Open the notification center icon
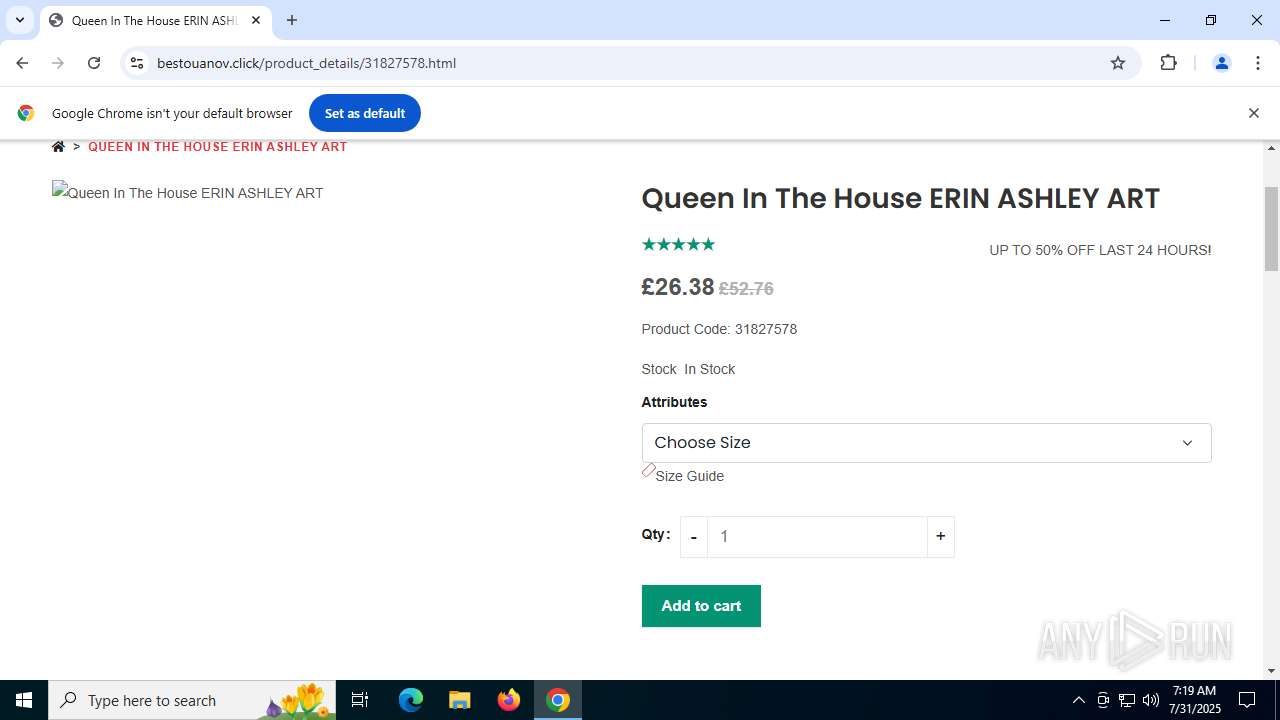Screen dimensions: 1280x720 1247,700
